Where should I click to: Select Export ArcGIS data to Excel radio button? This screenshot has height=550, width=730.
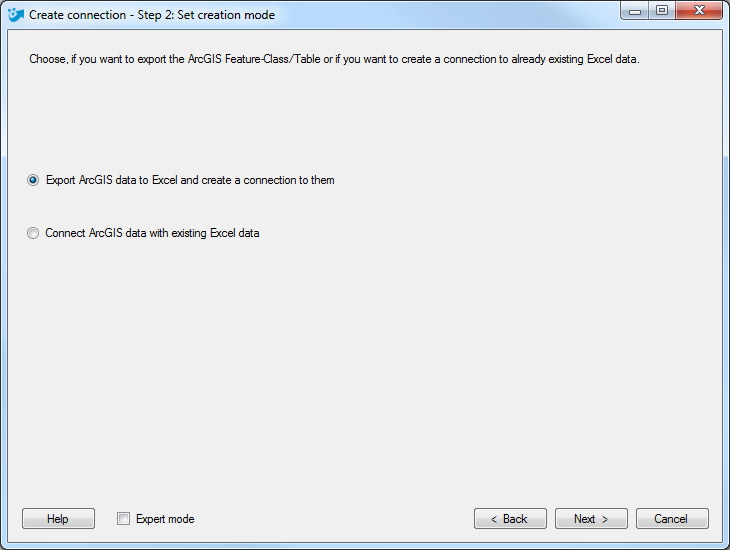coord(33,180)
